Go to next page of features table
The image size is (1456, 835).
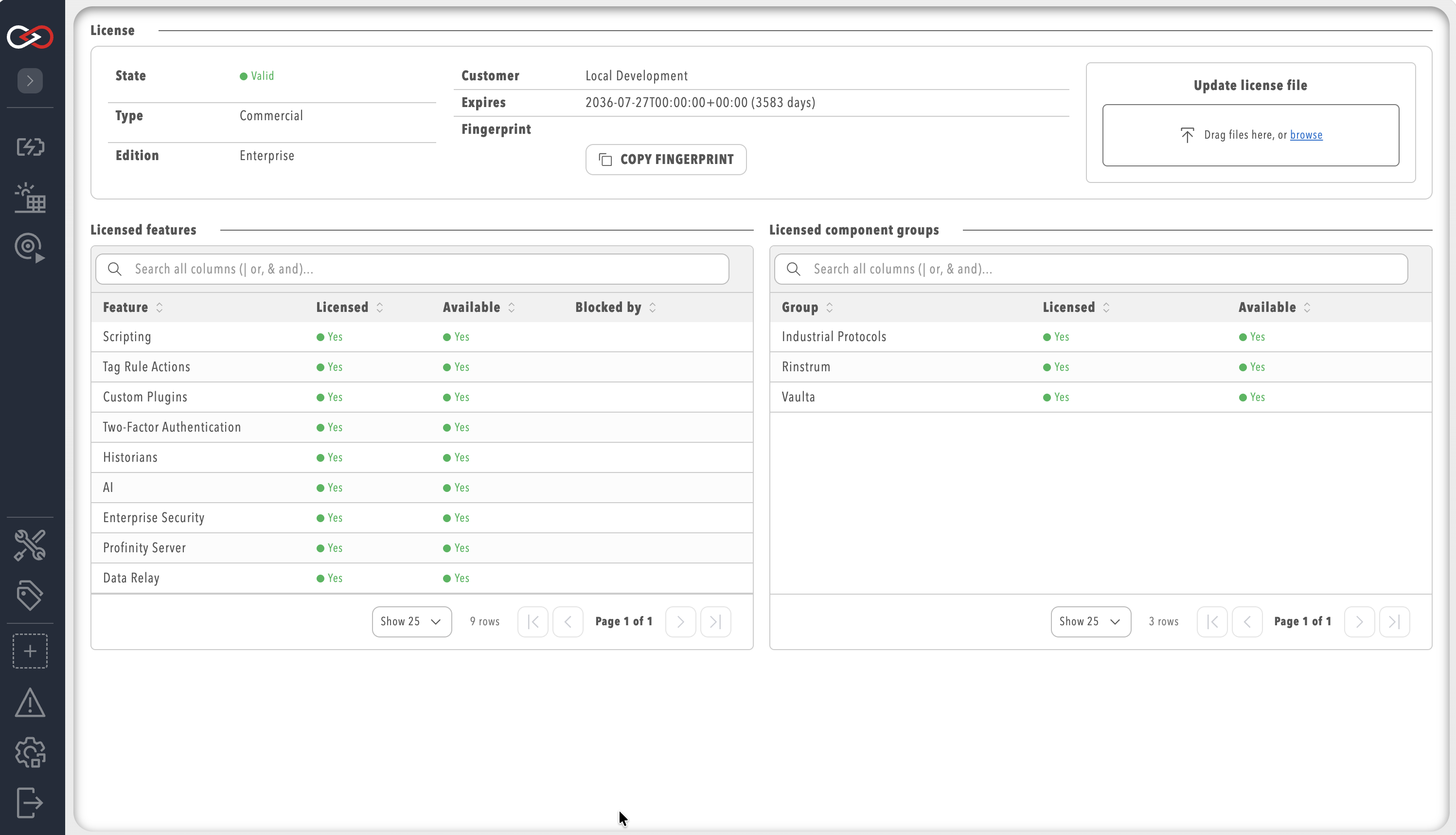point(681,622)
